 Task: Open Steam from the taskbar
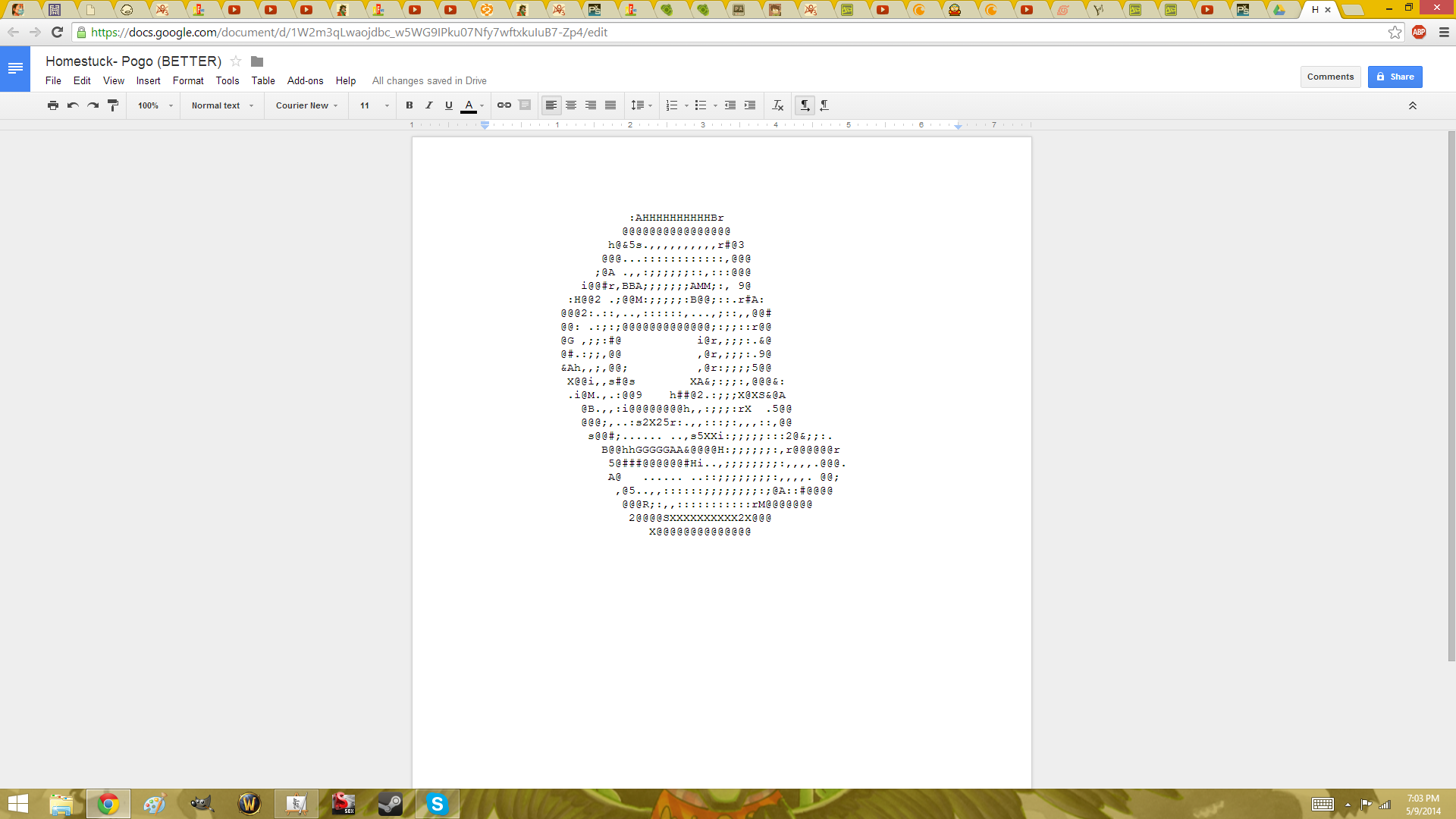(x=391, y=804)
